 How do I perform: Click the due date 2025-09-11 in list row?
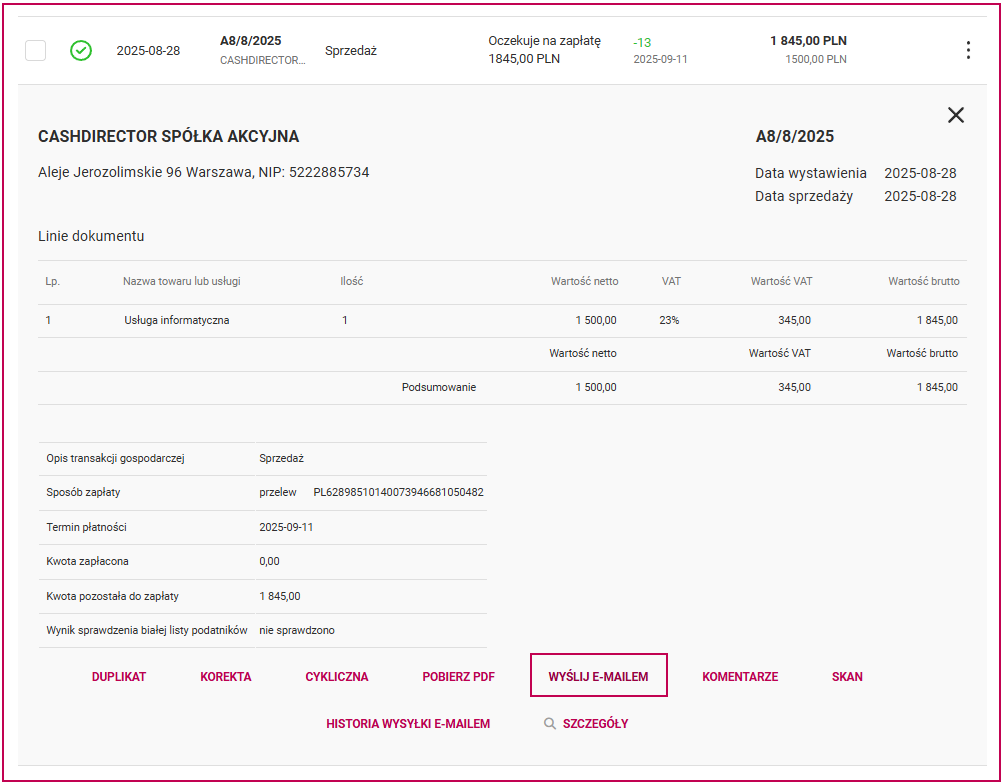[x=660, y=59]
